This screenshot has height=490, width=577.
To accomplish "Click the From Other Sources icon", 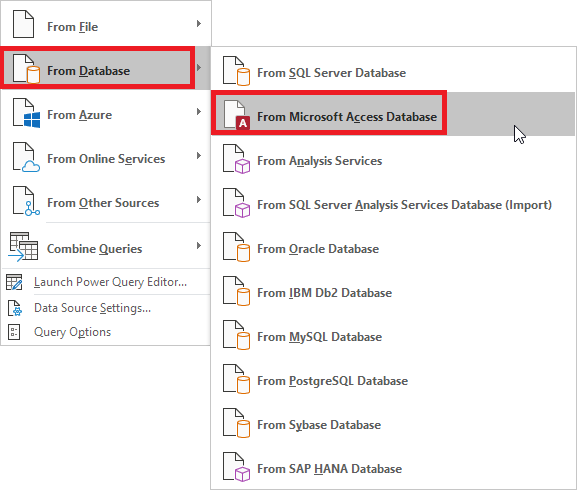I will click(x=26, y=201).
